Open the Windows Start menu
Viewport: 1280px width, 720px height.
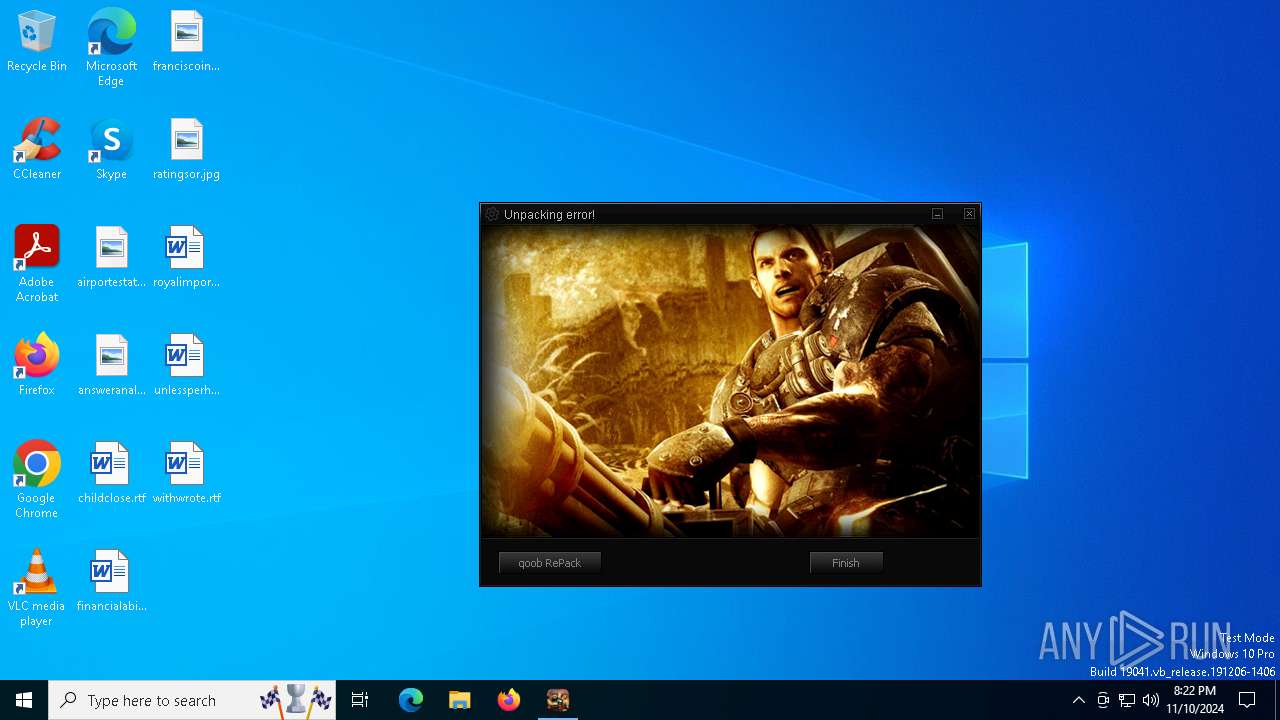tap(24, 700)
